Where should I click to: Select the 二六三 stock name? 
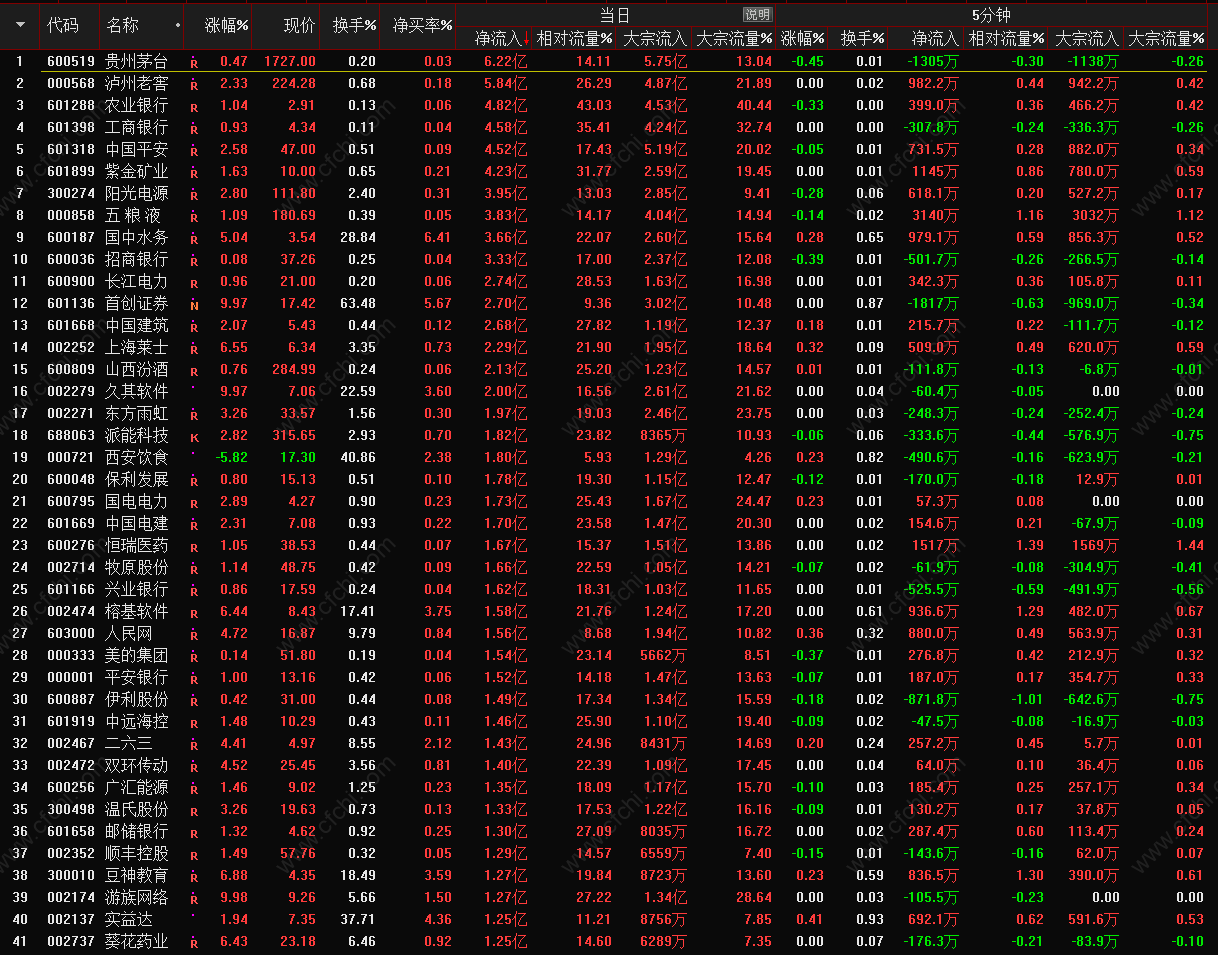coord(129,743)
